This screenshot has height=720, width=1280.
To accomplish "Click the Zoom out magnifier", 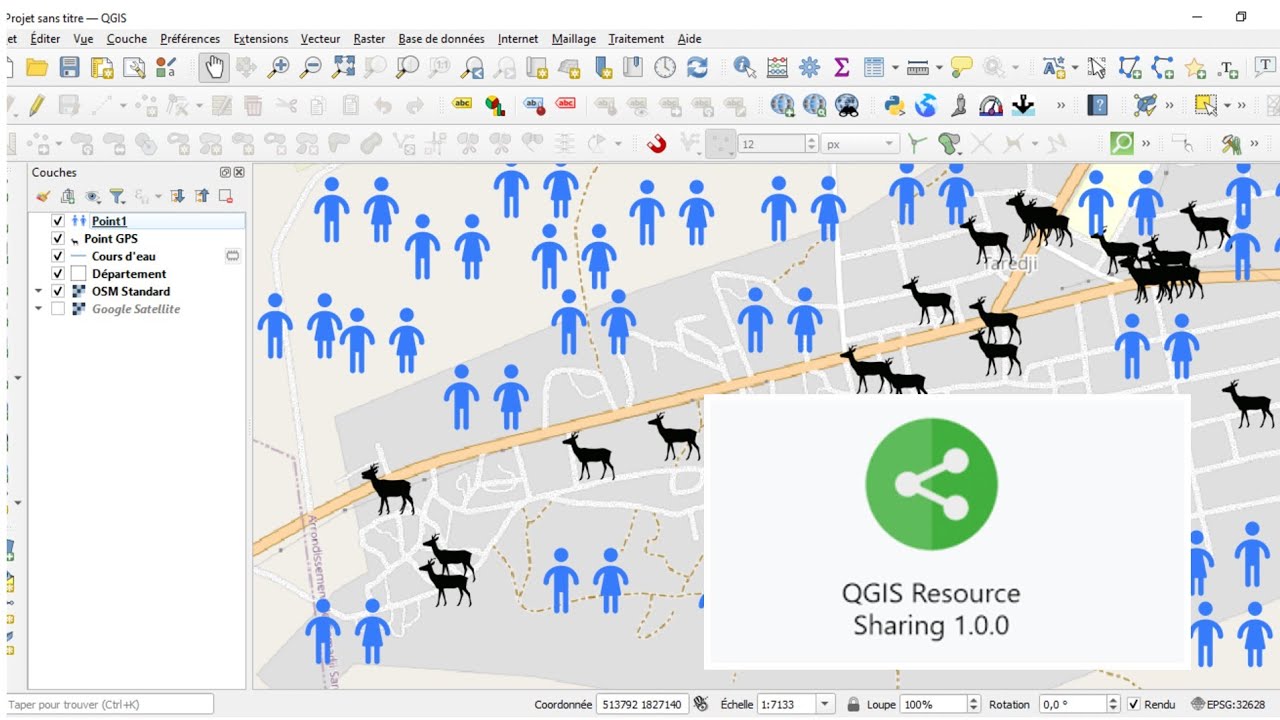I will [x=311, y=67].
